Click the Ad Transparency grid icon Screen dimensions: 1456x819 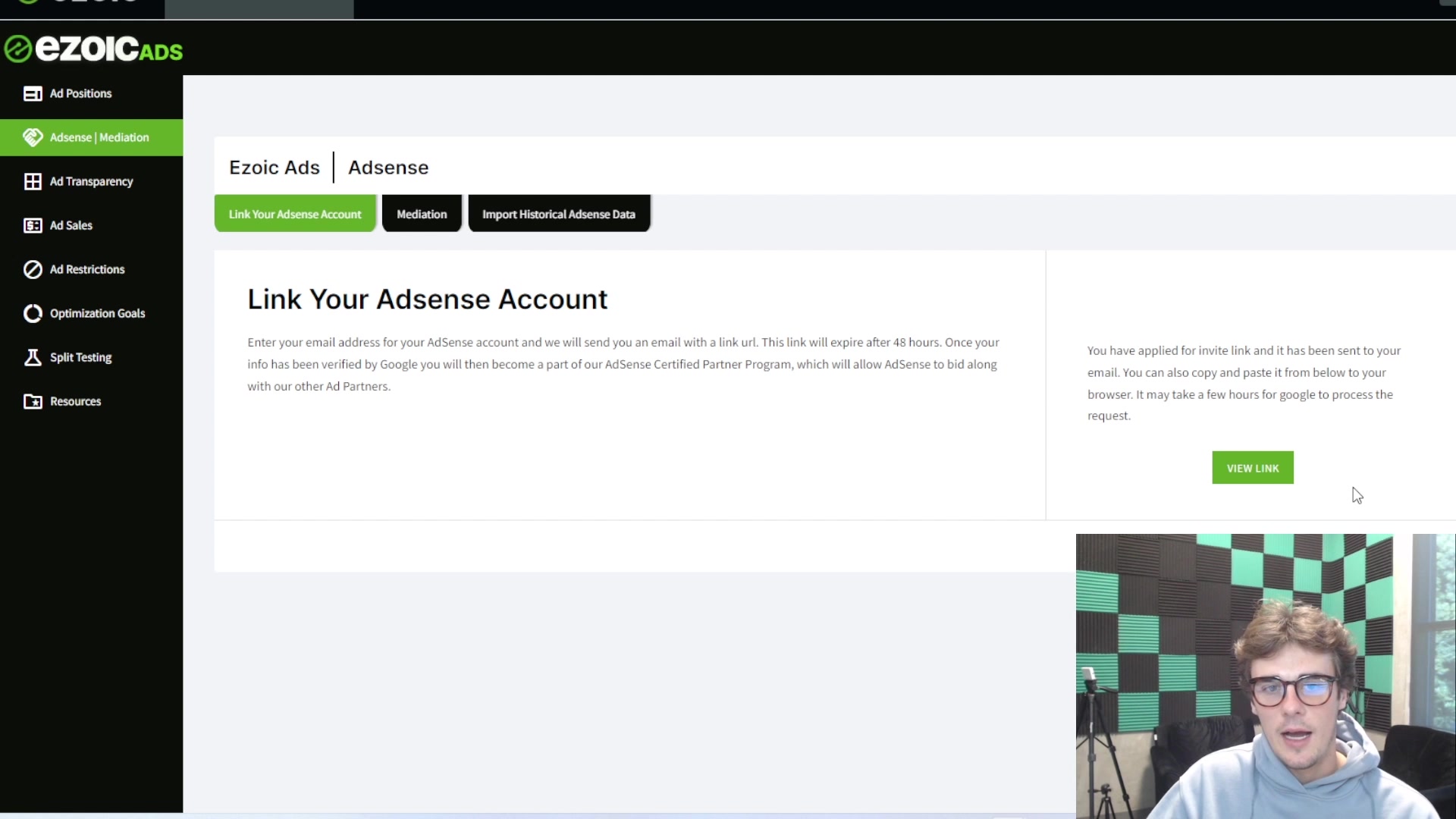click(33, 182)
